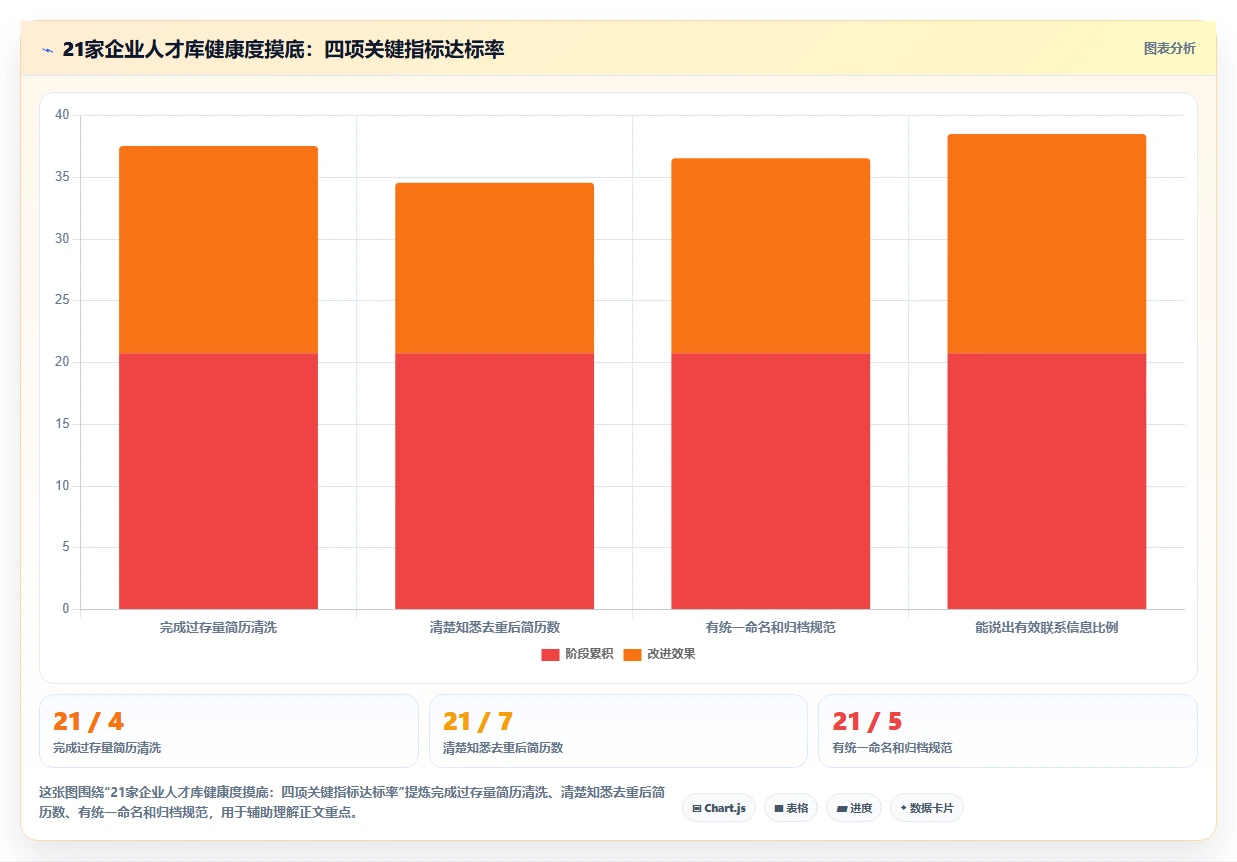Image resolution: width=1237 pixels, height=862 pixels.
Task: Click the red segment of 能说出有效联系信息比例 bar
Action: coord(1046,481)
